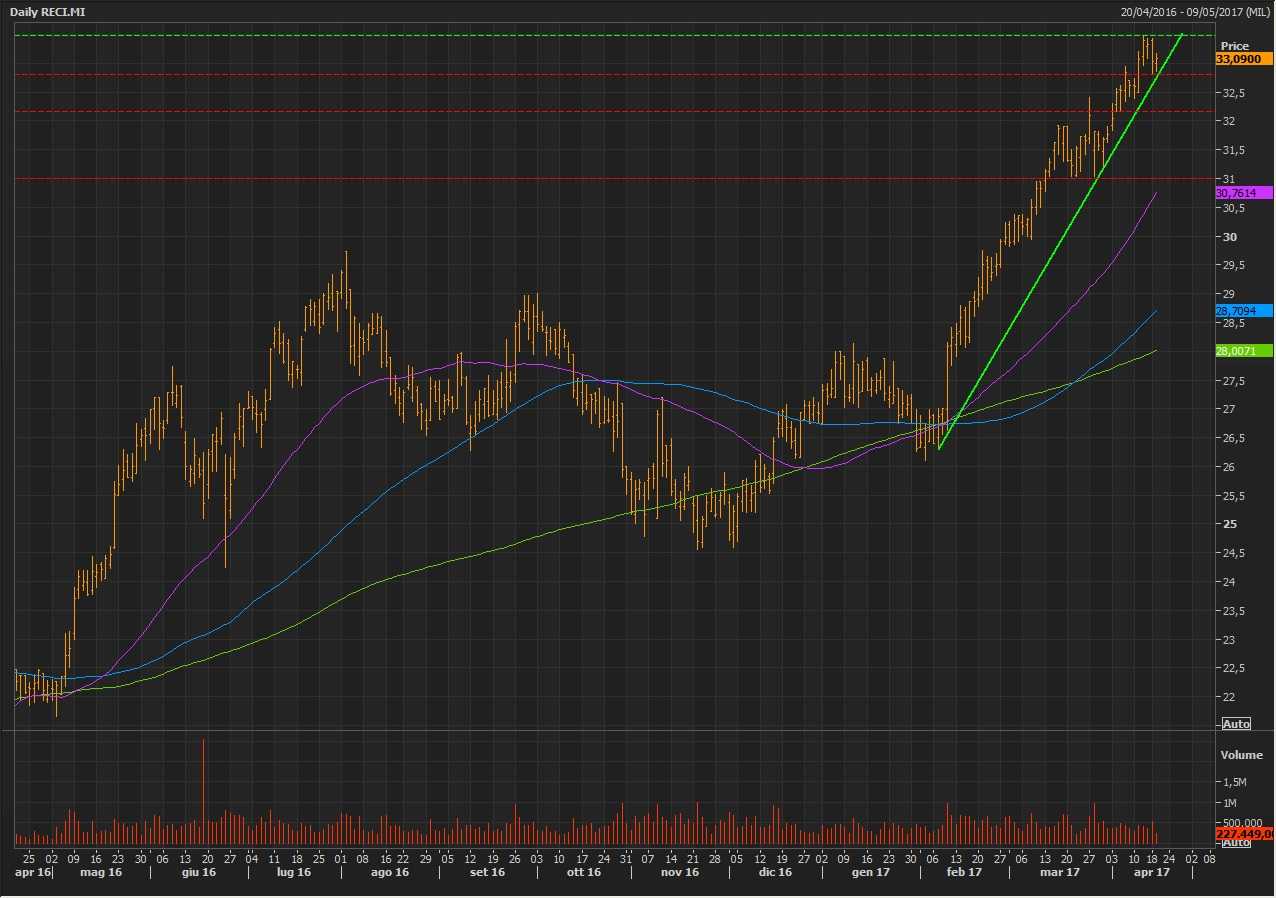Select the blue 28,7094 moving average tag
Viewport: 1276px width, 898px height.
coord(1243,311)
